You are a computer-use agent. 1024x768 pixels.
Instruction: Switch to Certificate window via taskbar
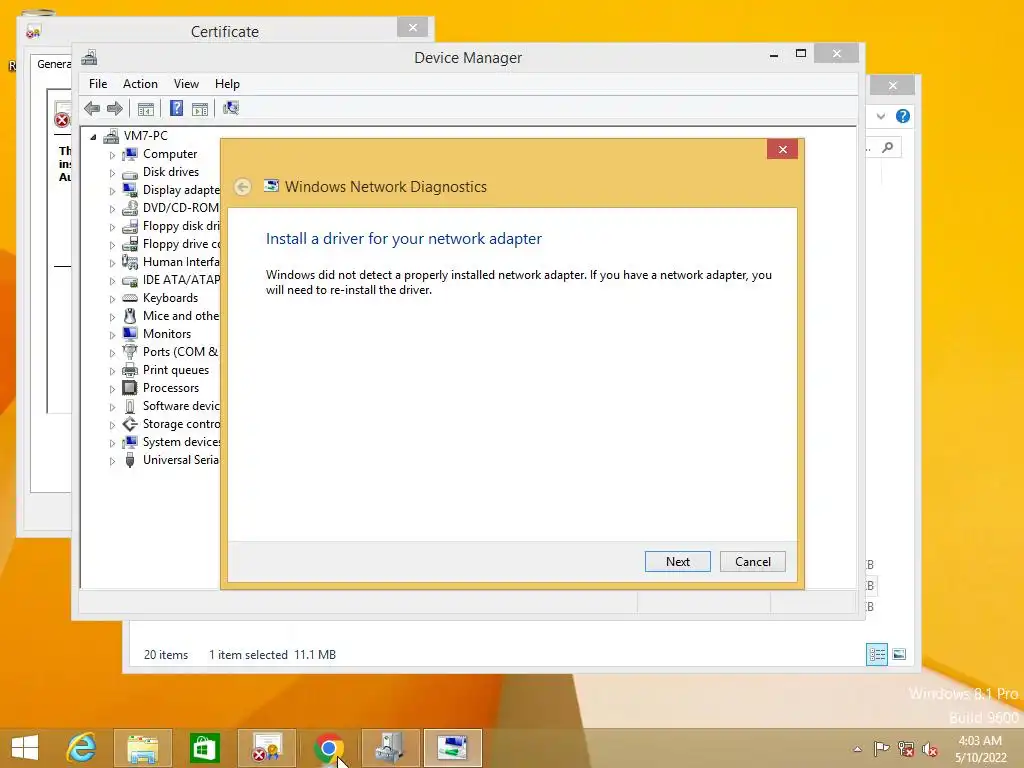click(x=267, y=748)
